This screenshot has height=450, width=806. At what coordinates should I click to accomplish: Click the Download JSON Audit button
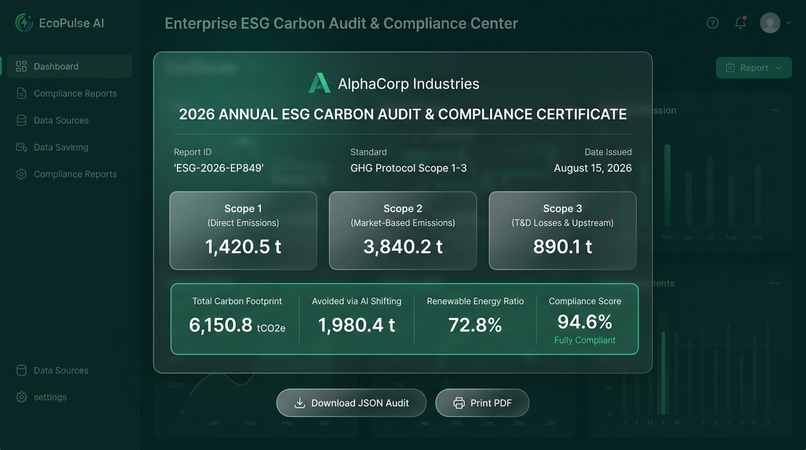coord(351,403)
